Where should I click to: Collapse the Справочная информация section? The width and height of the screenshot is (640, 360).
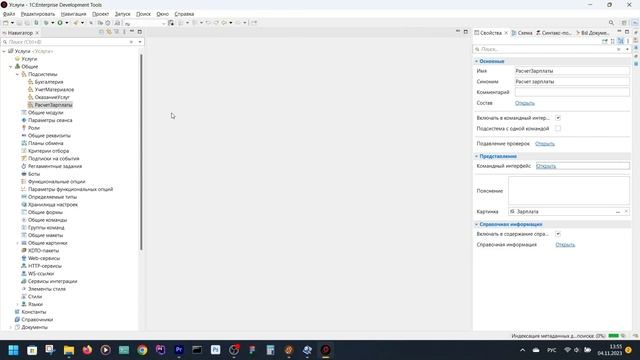pyautogui.click(x=476, y=224)
